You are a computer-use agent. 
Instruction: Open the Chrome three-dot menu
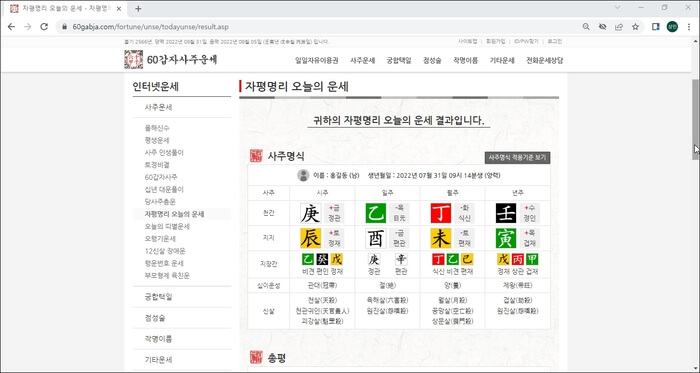688,27
